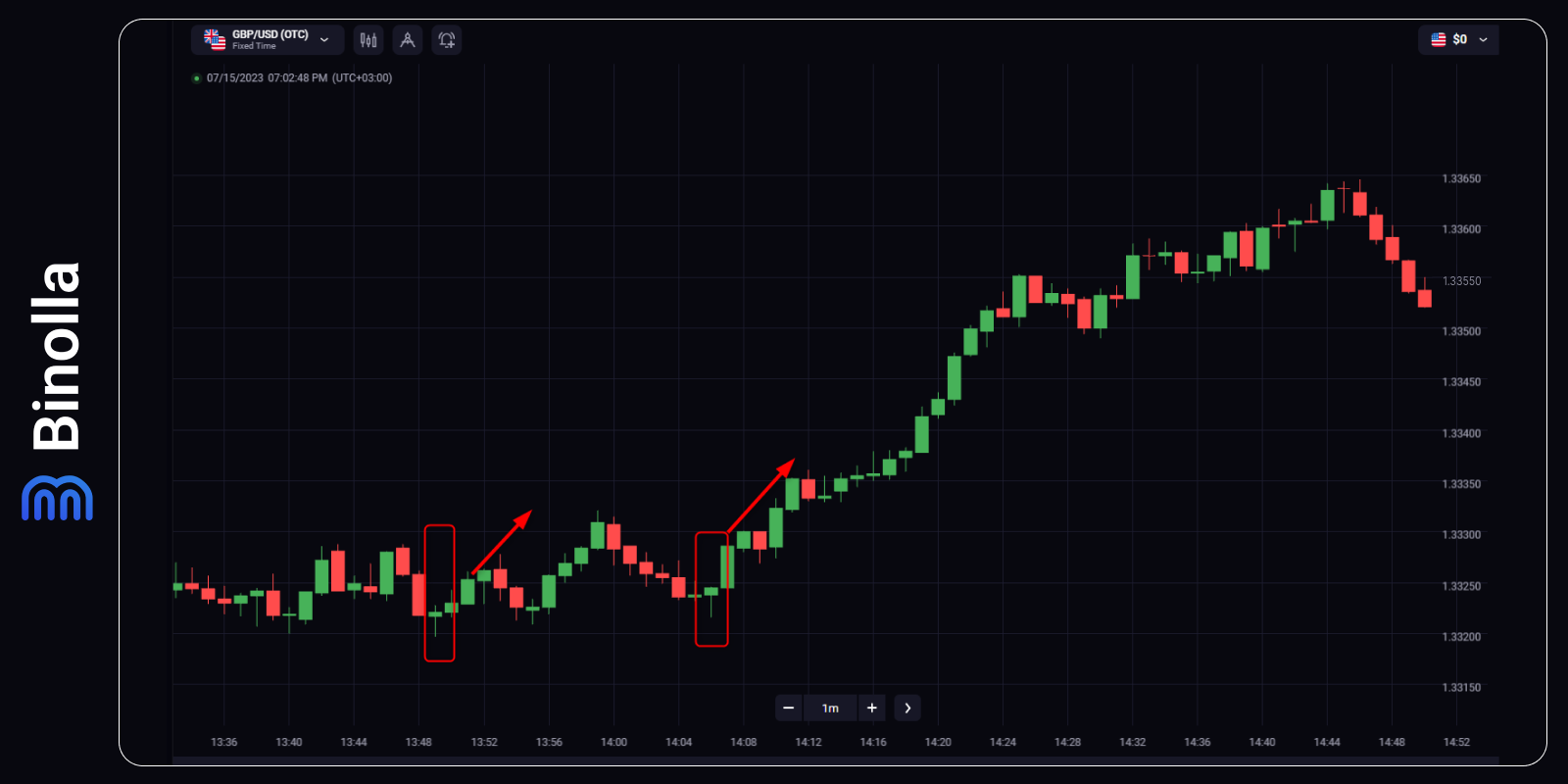Image resolution: width=1568 pixels, height=784 pixels.
Task: Click the 1.33500 price axis label
Action: point(1461,331)
